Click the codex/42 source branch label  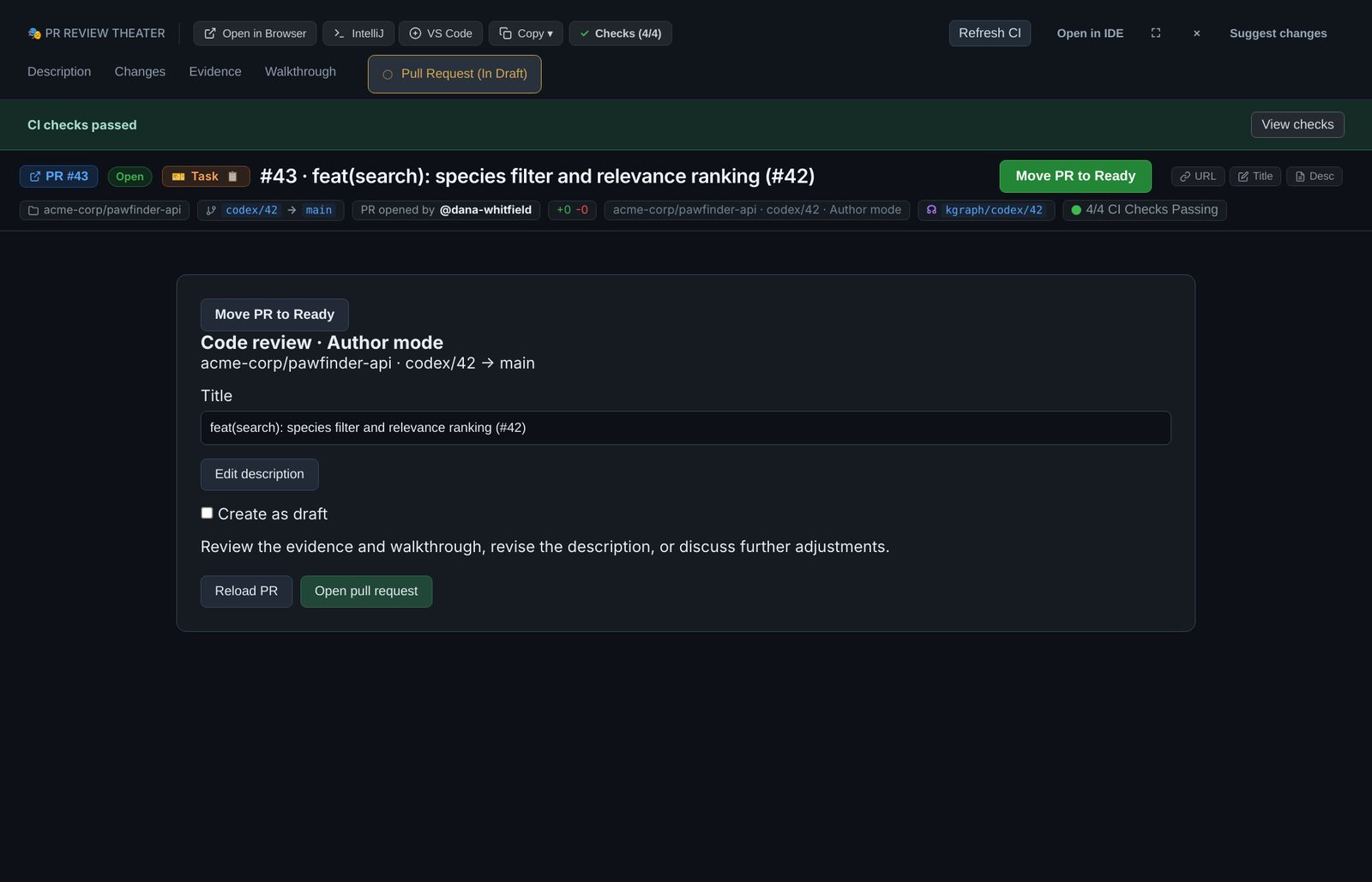click(x=252, y=210)
